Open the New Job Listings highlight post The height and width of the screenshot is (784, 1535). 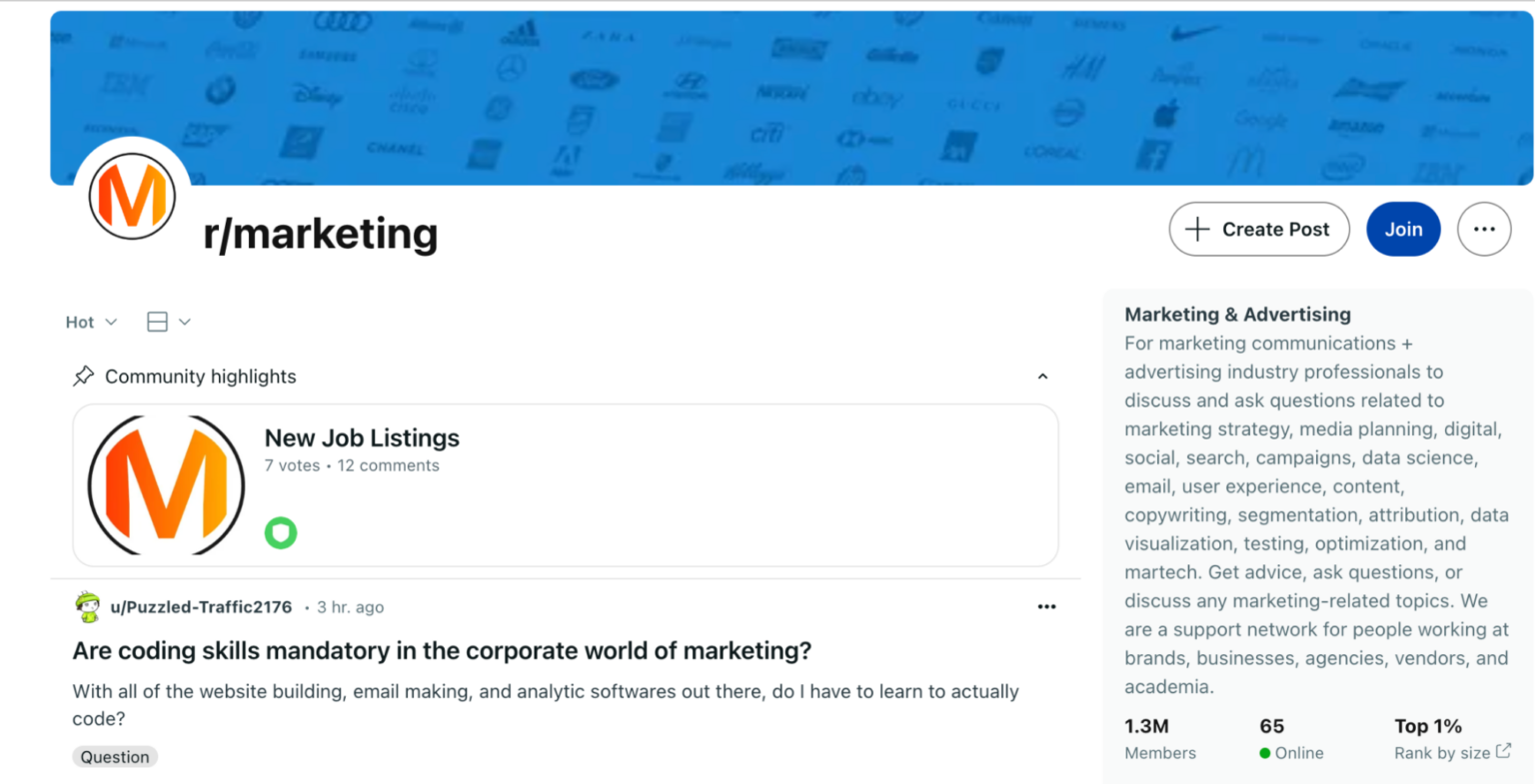coord(361,437)
